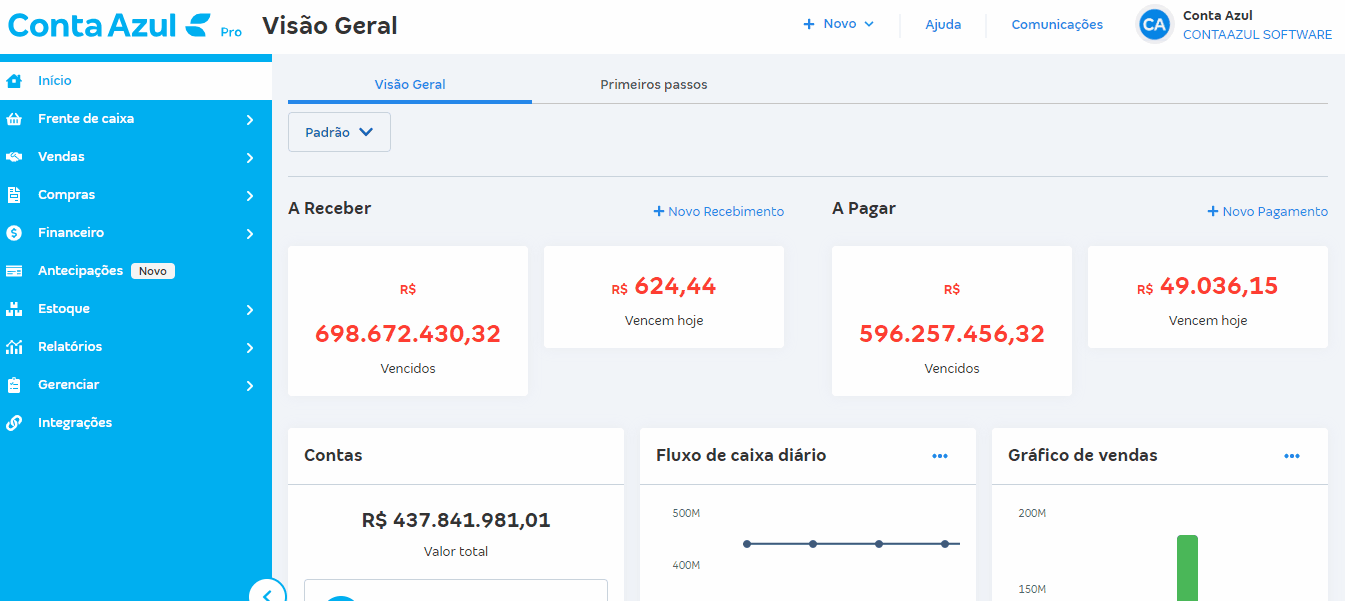Switch to the Primeiros passos tab

tap(654, 85)
